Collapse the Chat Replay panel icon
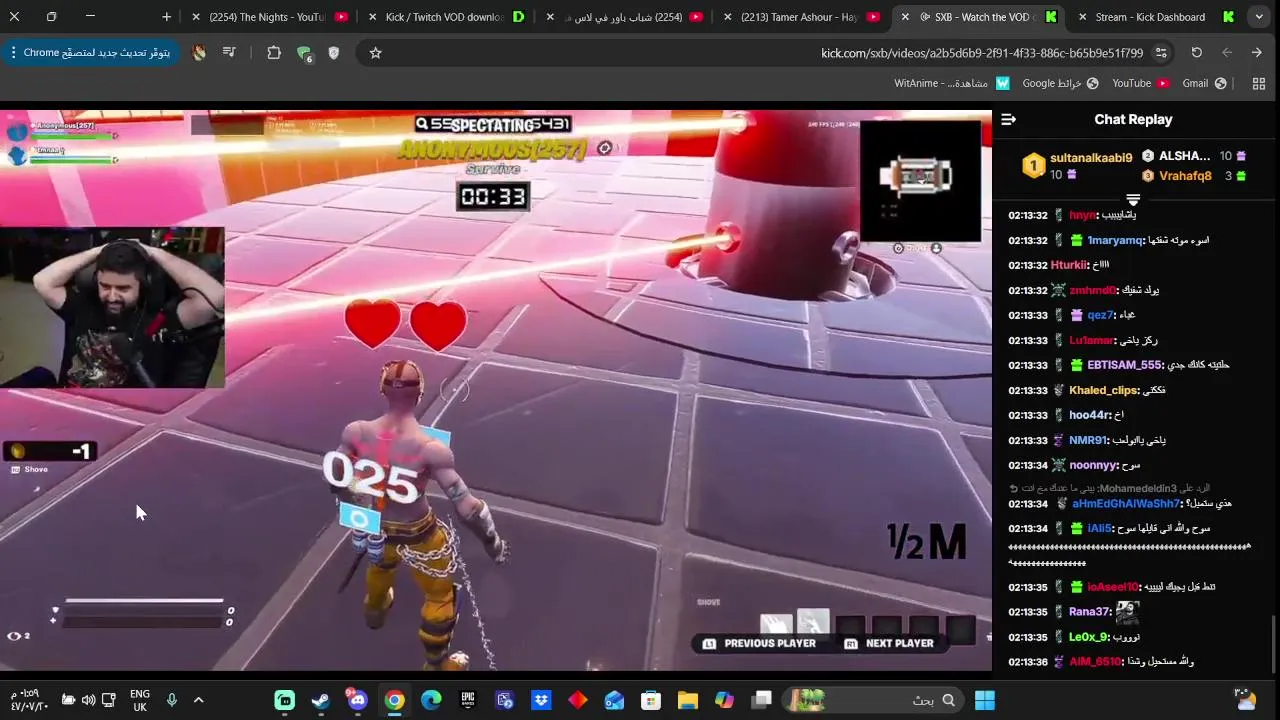 (1008, 120)
